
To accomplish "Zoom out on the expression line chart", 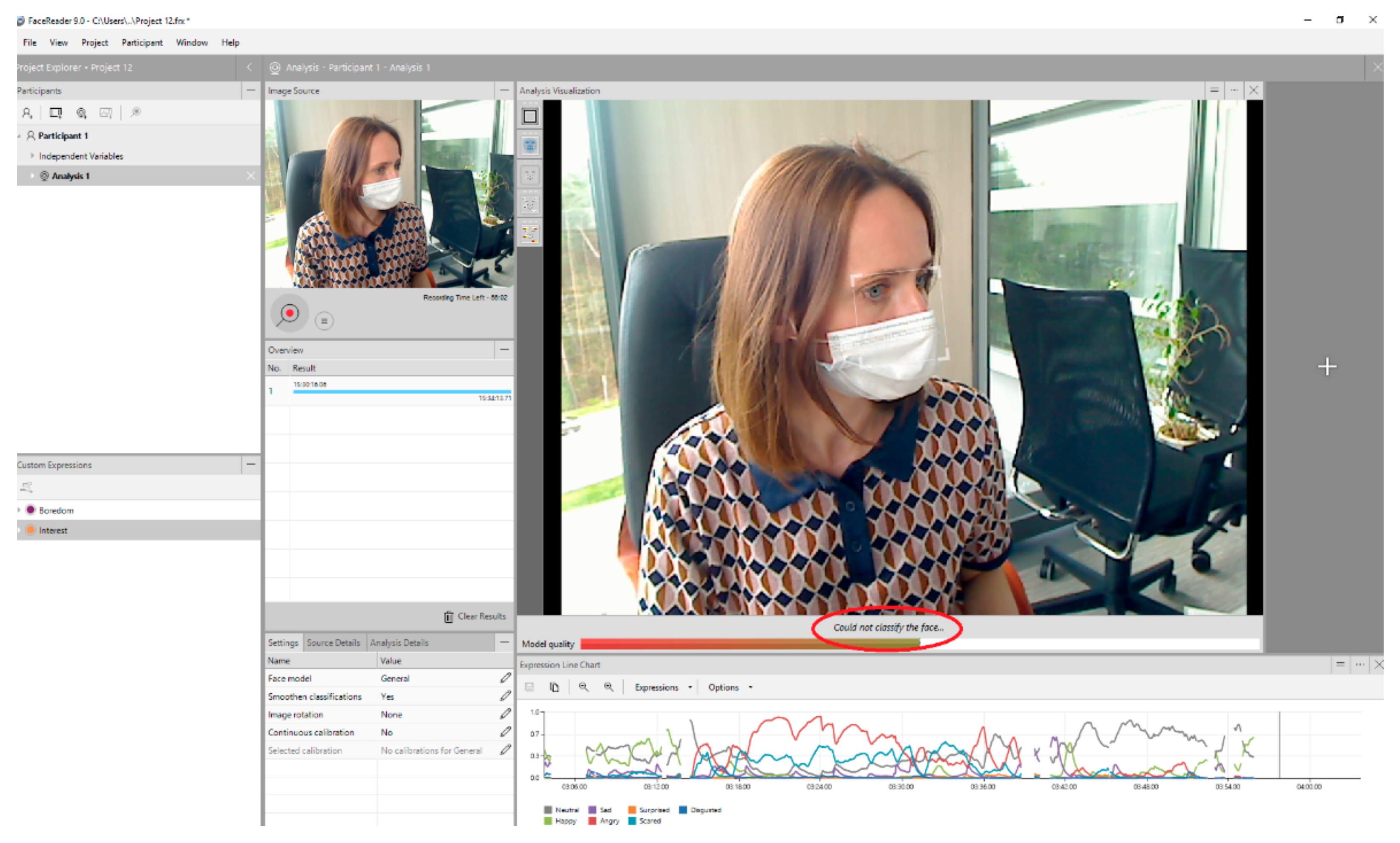I will 583,688.
